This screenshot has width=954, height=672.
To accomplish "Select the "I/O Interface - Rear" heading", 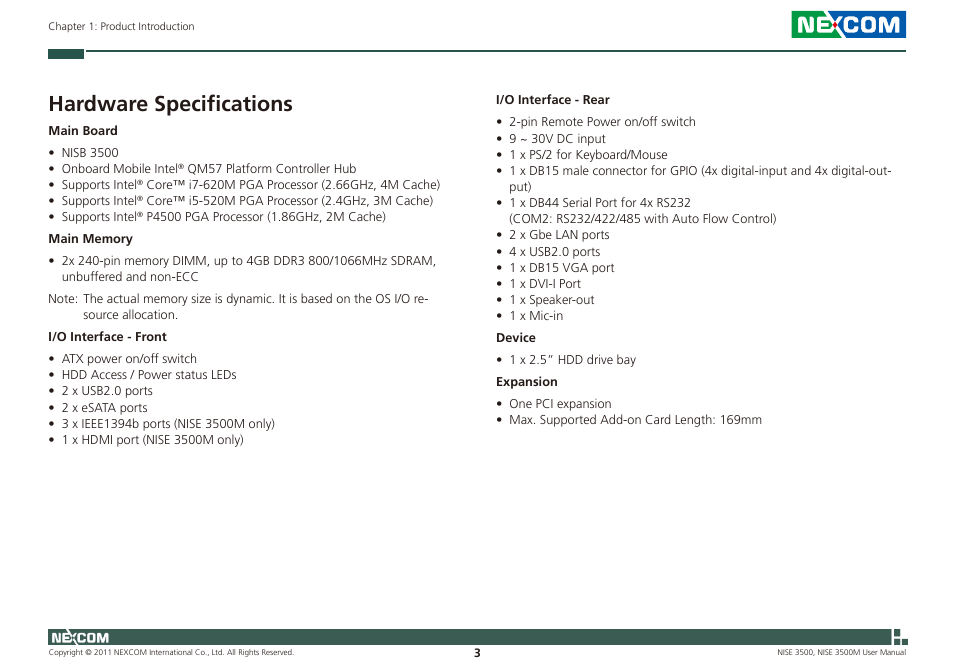I will pos(552,100).
